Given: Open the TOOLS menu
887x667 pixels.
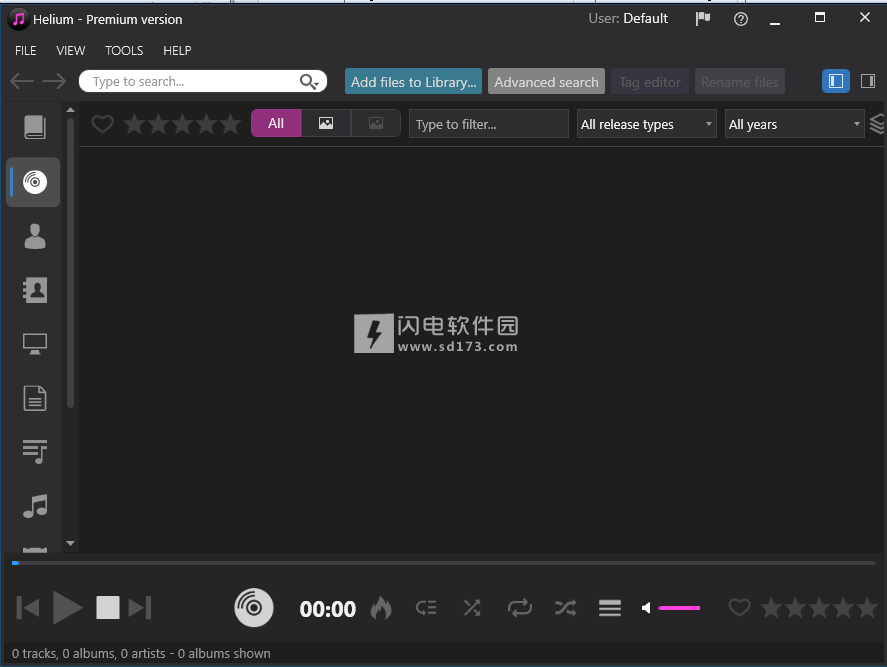Looking at the screenshot, I should pyautogui.click(x=124, y=51).
